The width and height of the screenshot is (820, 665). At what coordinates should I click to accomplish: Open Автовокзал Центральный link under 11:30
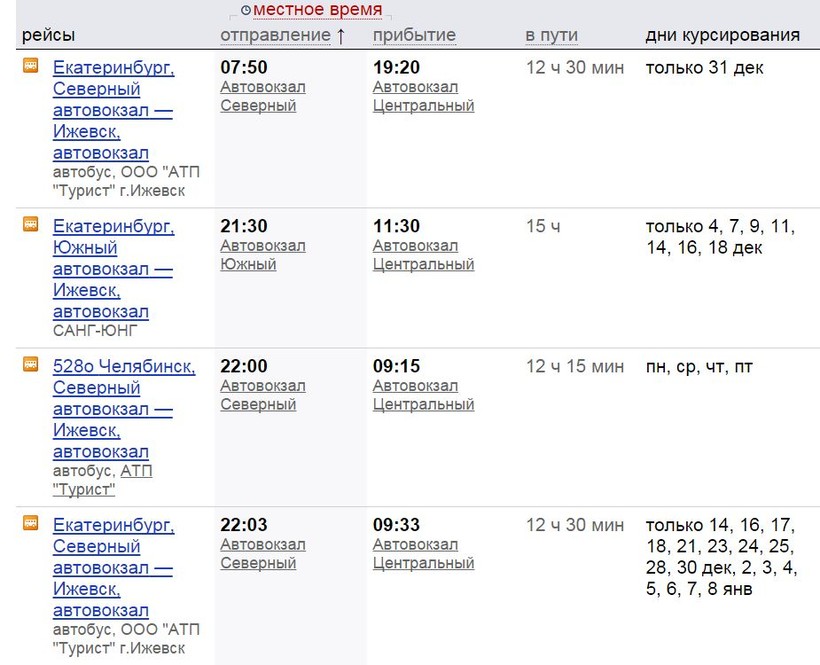[423, 255]
